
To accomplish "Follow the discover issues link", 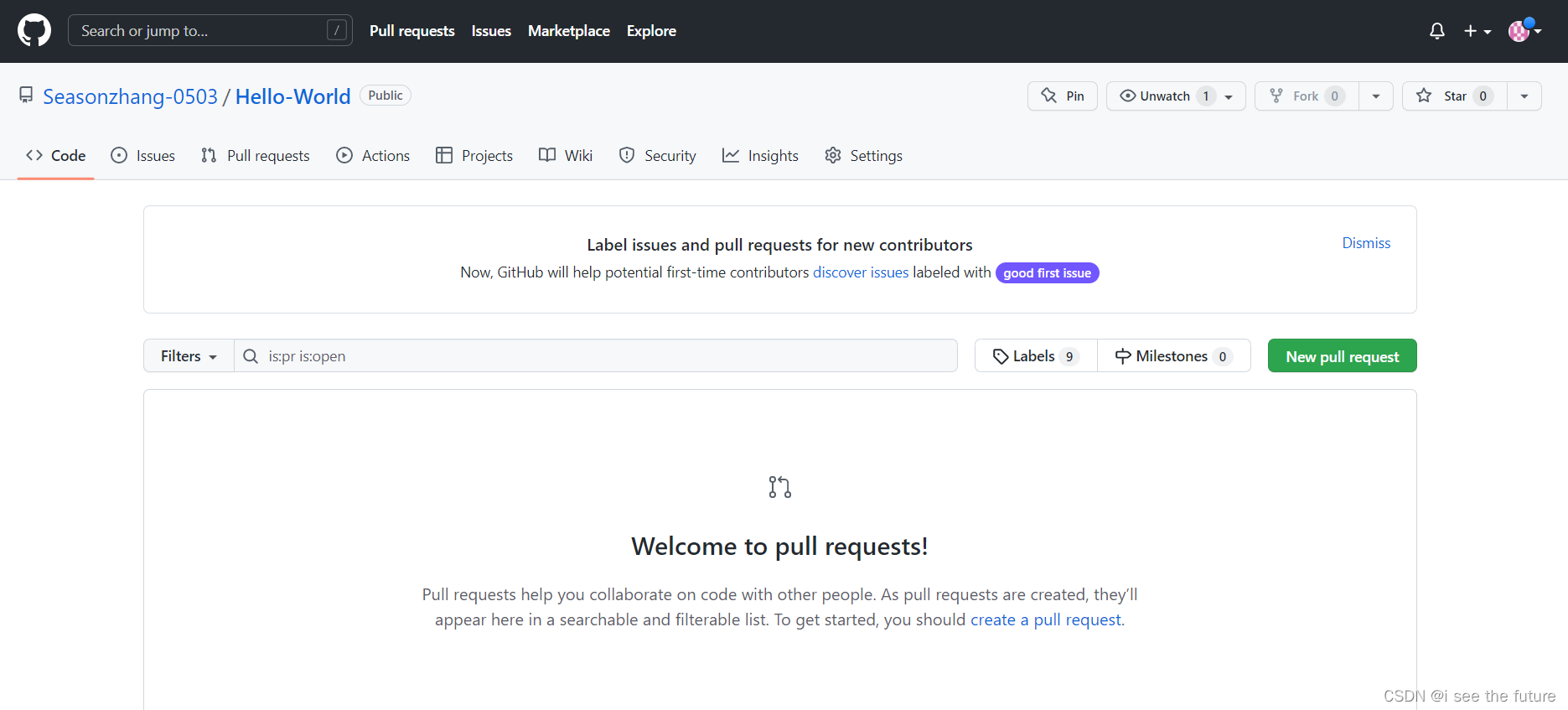I will tap(861, 272).
